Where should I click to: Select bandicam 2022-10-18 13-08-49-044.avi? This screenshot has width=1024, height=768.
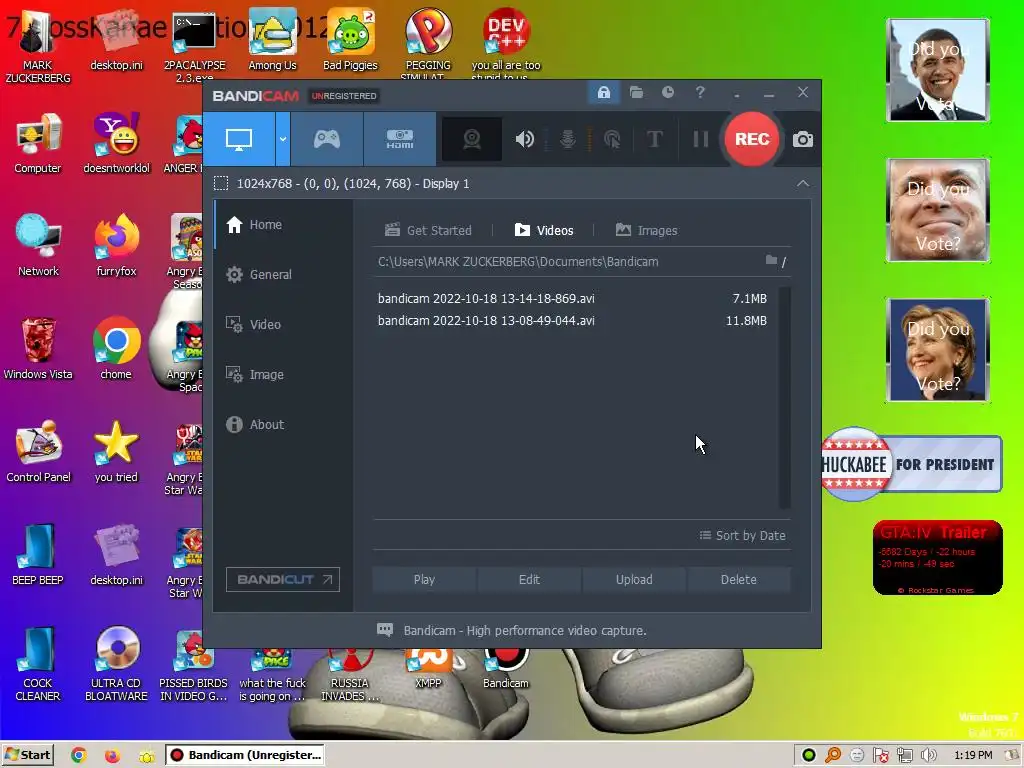(572, 321)
